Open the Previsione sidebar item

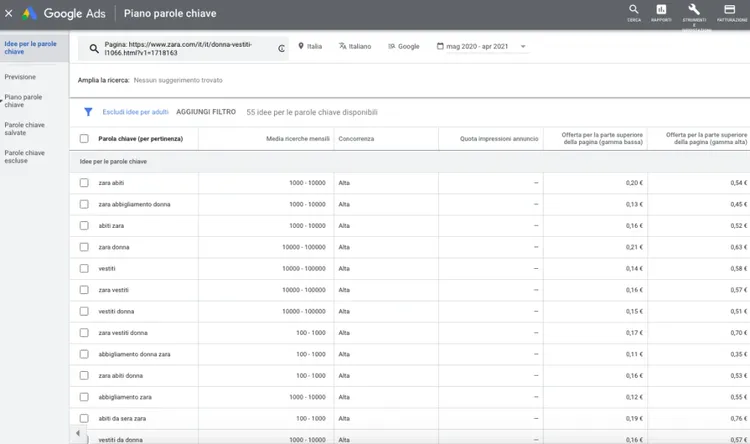coord(20,77)
